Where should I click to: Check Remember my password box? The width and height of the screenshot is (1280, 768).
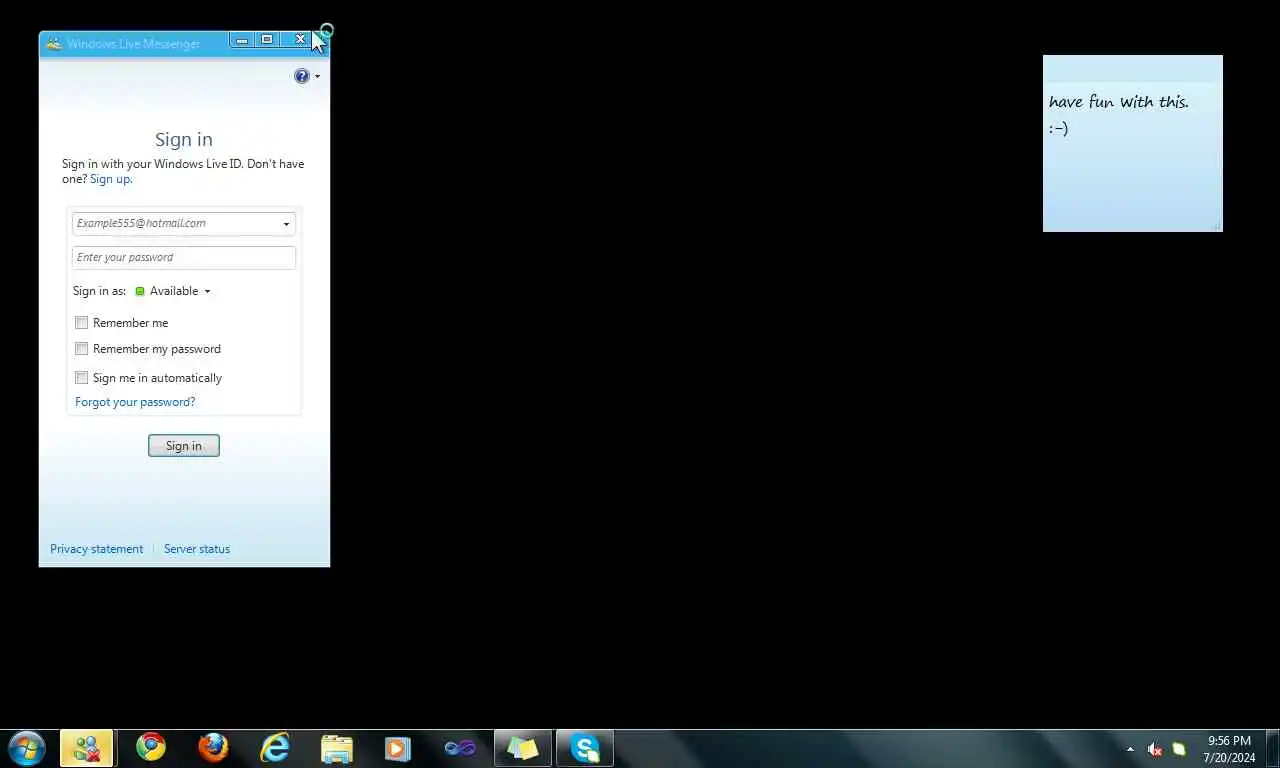tap(82, 349)
